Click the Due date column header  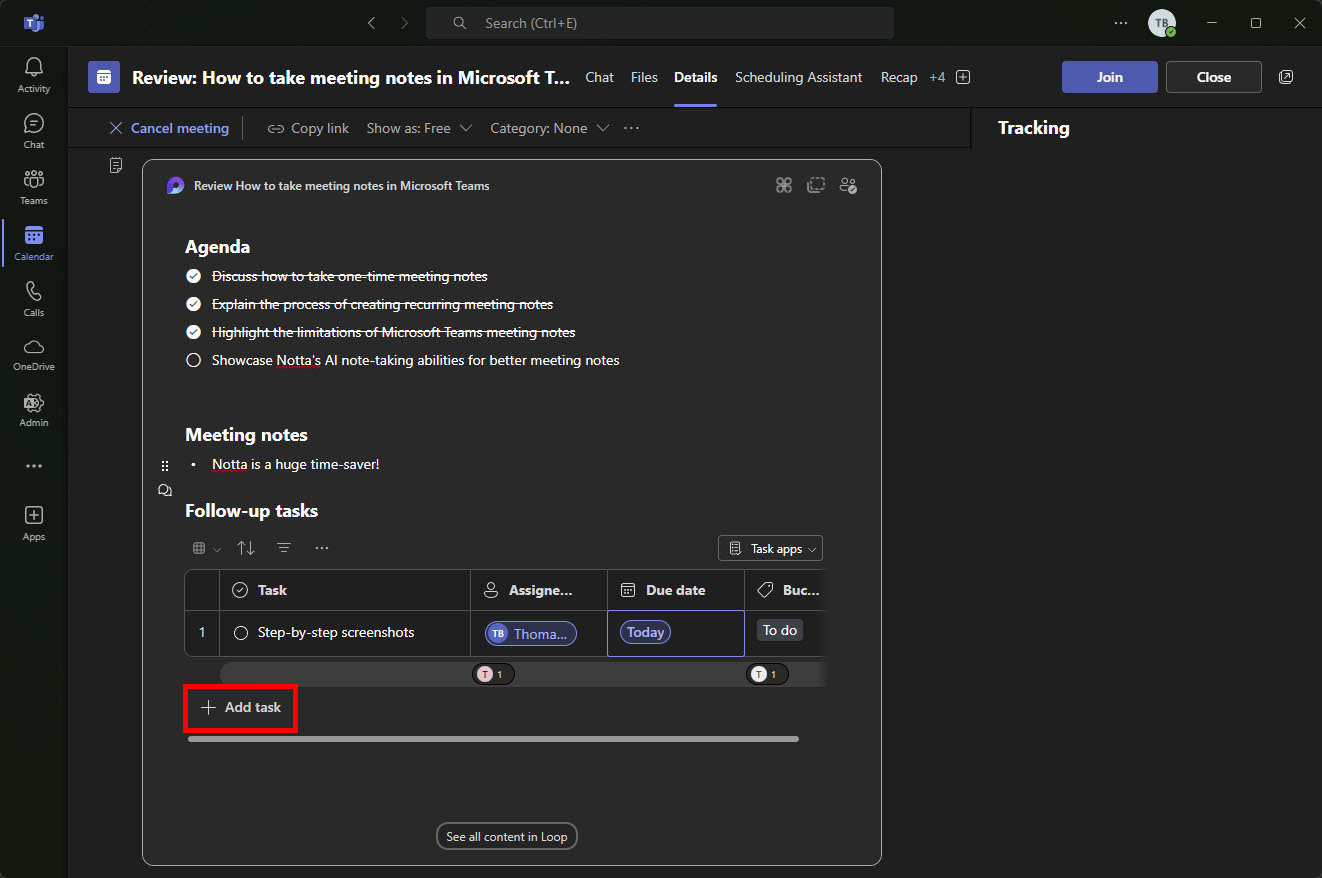(676, 590)
